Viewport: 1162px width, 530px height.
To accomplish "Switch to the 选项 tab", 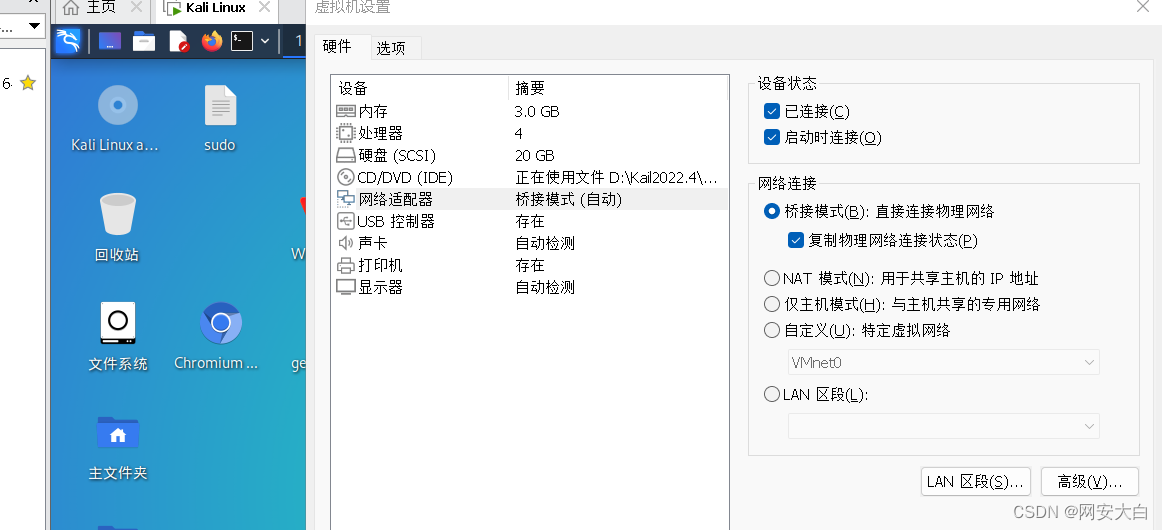I will point(391,48).
